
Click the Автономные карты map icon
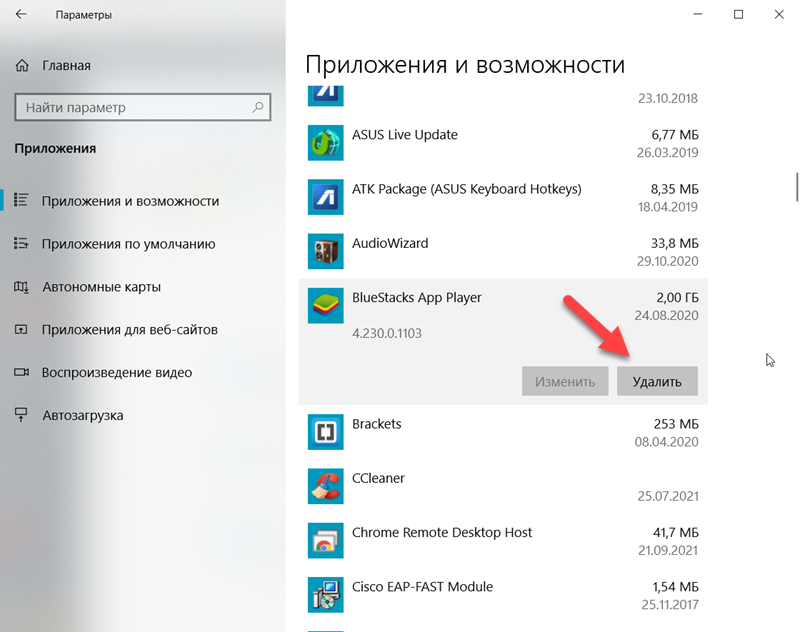pos(21,287)
